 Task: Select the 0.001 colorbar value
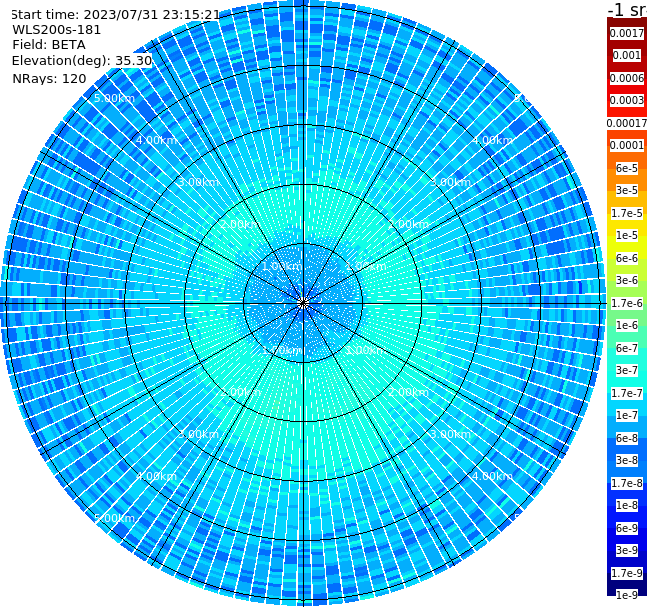tap(627, 55)
